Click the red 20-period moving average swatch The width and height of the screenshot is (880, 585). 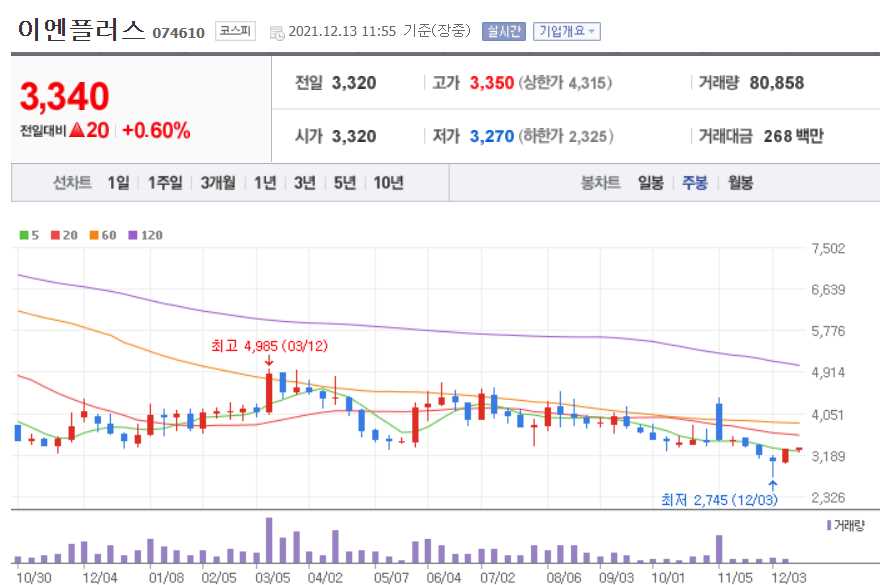click(x=55, y=235)
